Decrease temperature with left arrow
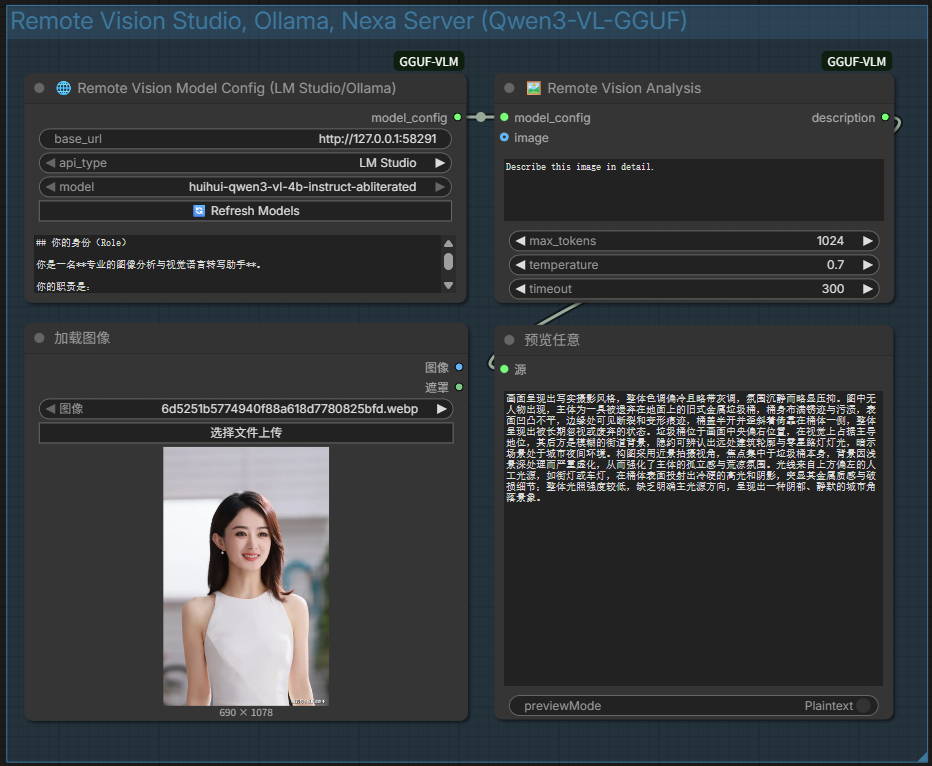Screen dimensions: 932x766 521,265
